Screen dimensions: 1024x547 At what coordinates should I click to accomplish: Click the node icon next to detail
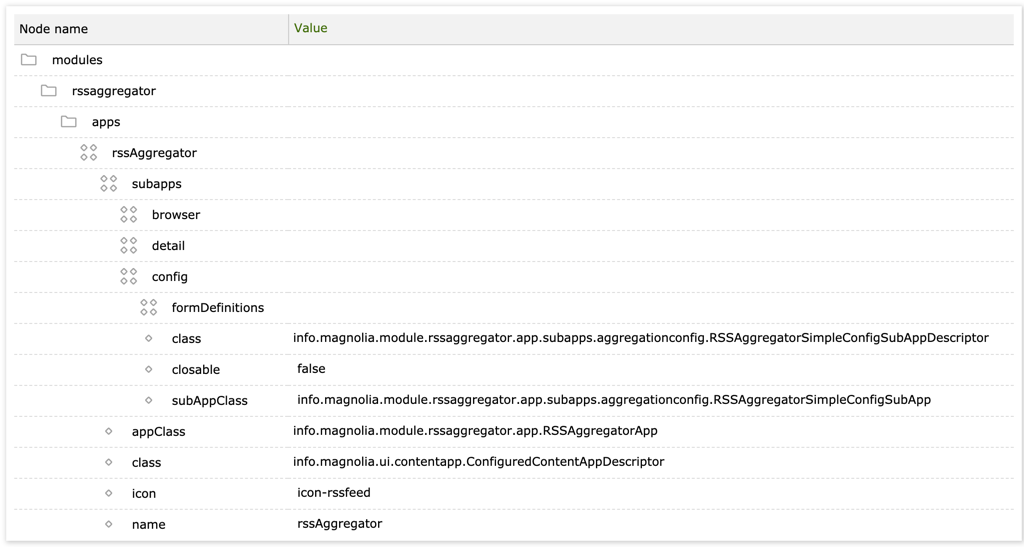click(x=129, y=245)
